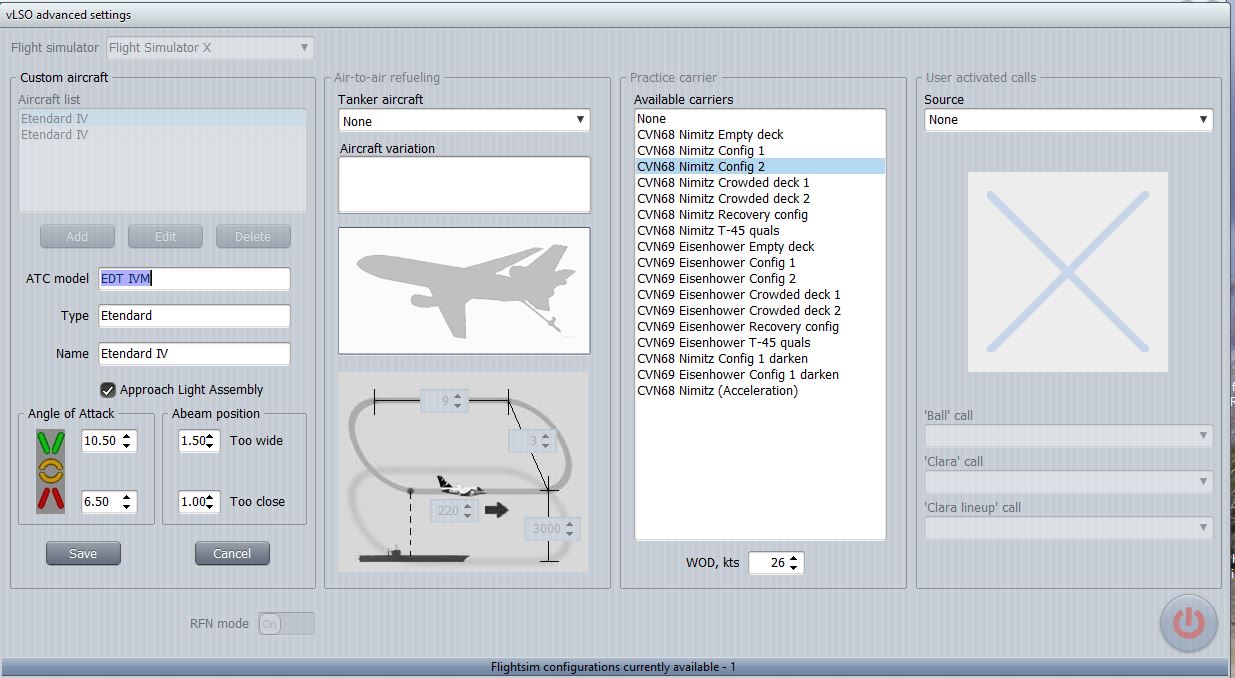The width and height of the screenshot is (1235, 678).
Task: Click the pattern diagram stepper showing 220
Action: [453, 511]
